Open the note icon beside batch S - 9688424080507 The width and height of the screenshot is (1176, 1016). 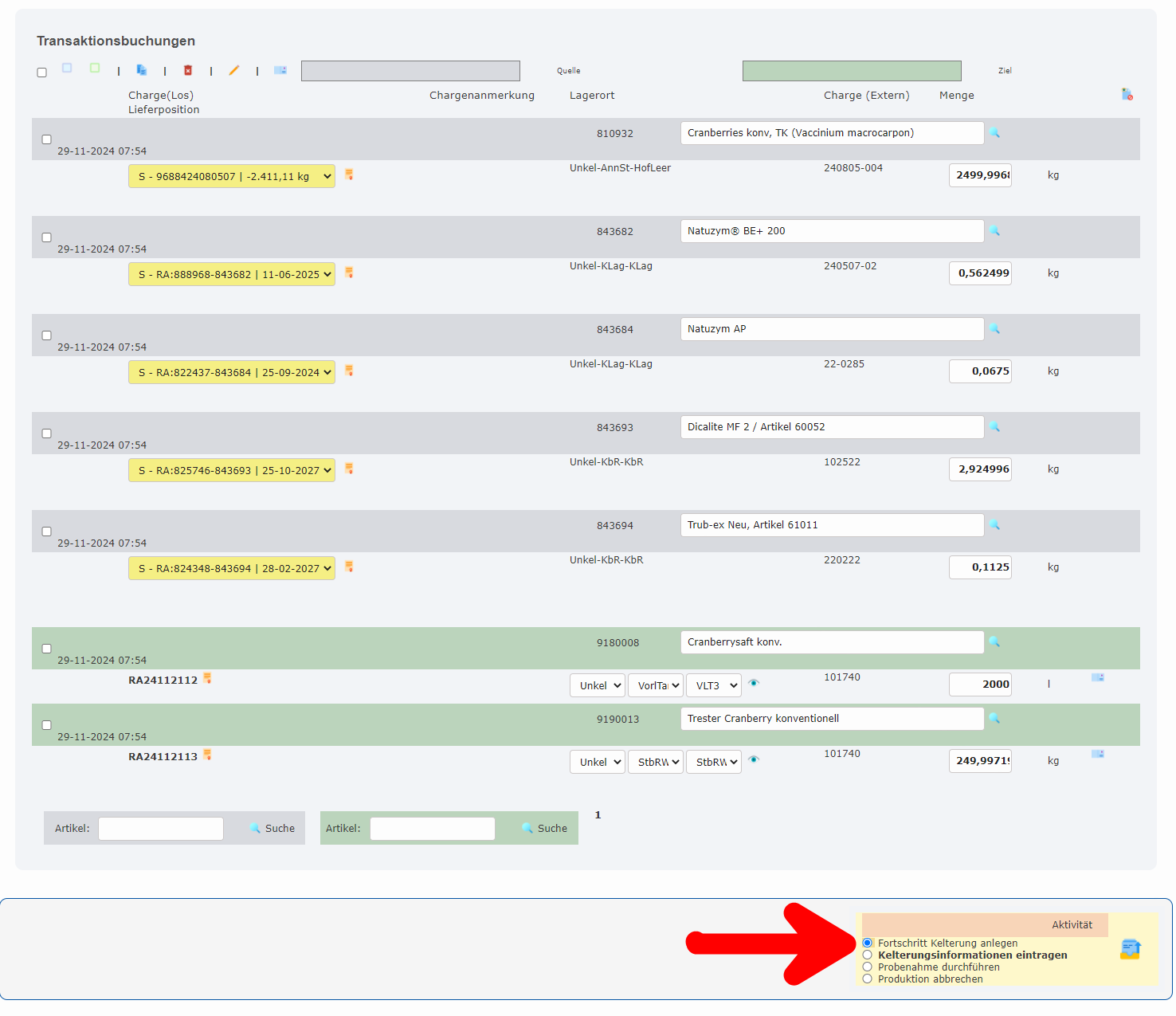click(348, 175)
